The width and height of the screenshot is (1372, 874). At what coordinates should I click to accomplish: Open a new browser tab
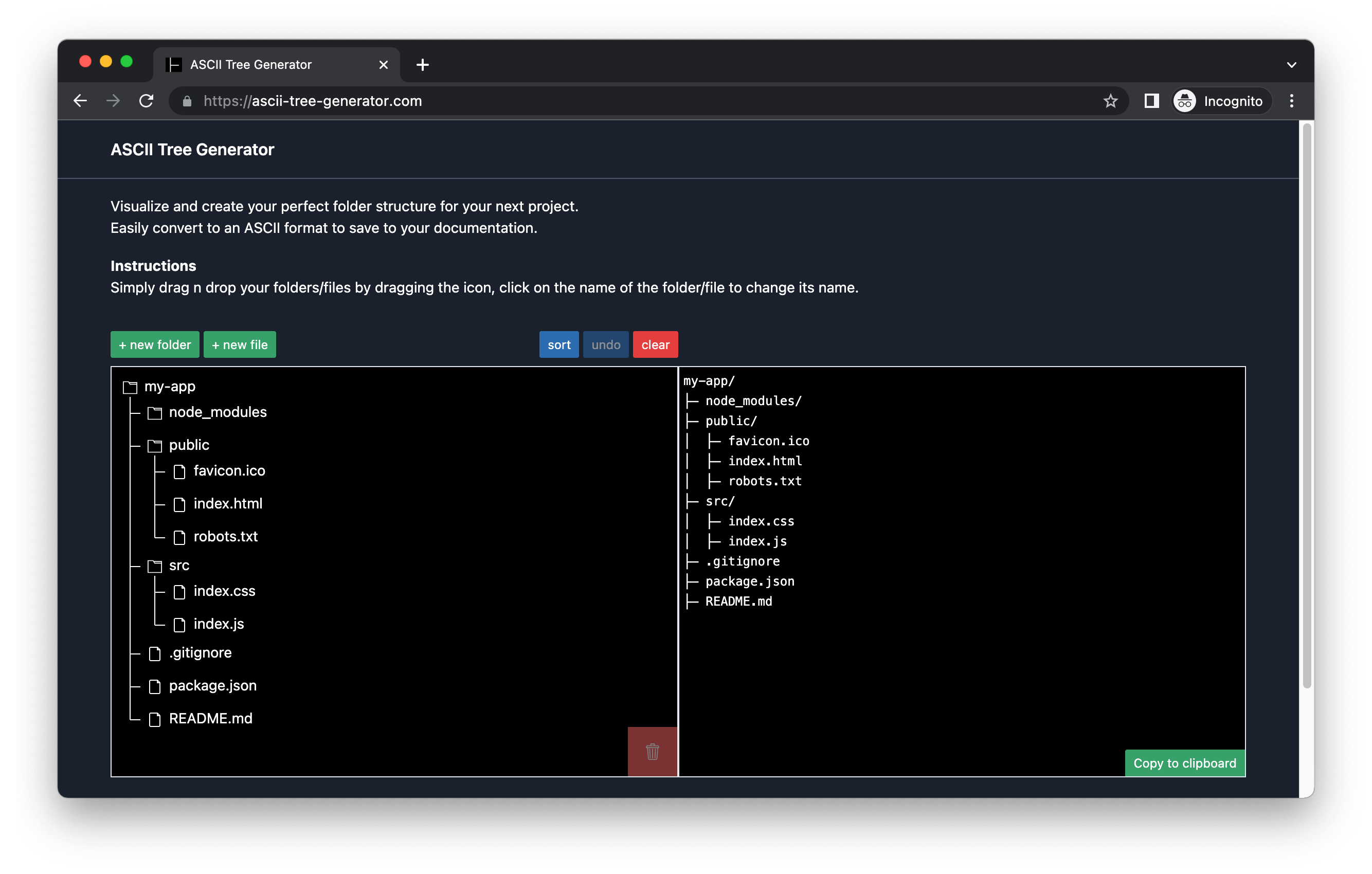422,65
